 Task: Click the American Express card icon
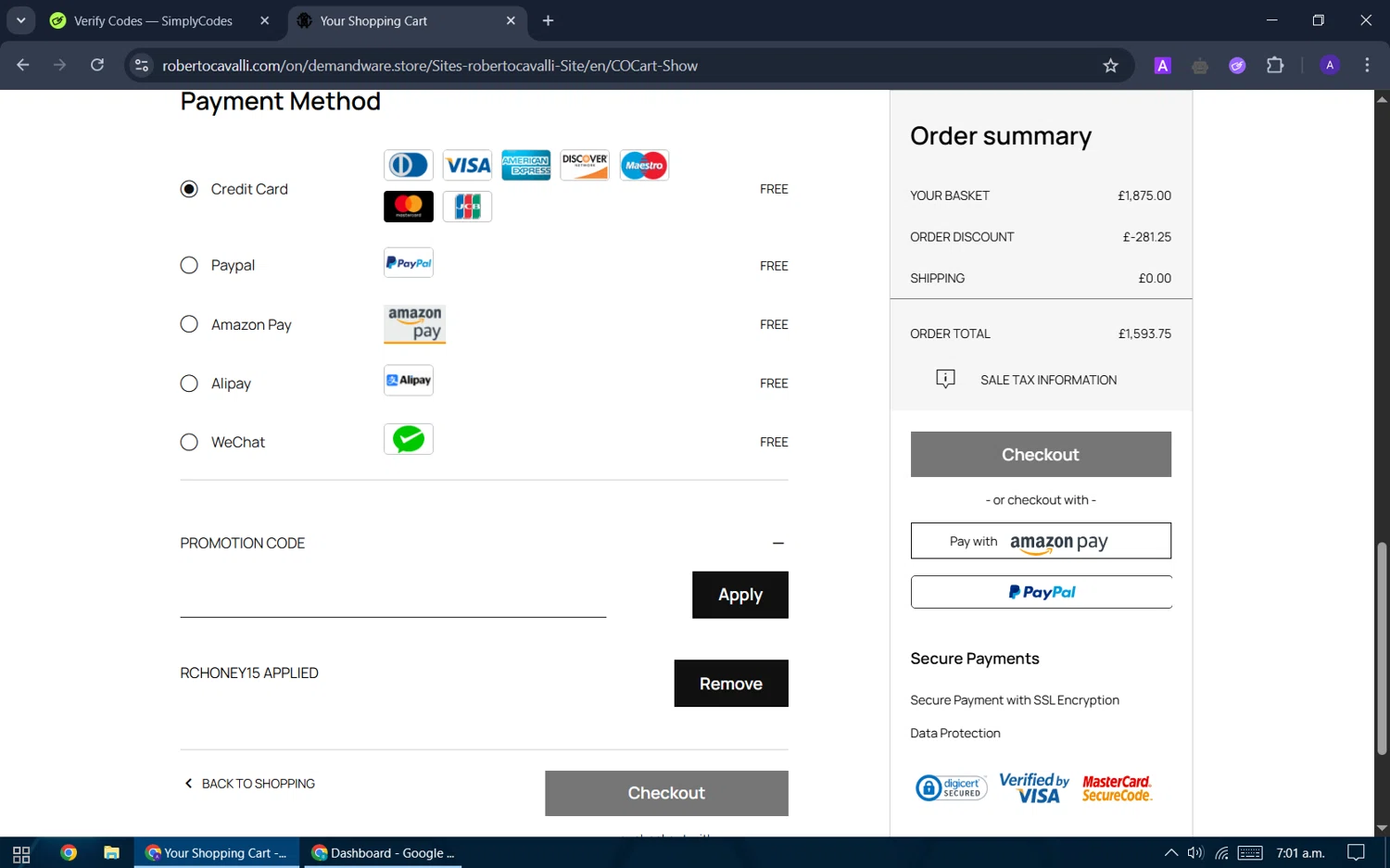(x=526, y=165)
